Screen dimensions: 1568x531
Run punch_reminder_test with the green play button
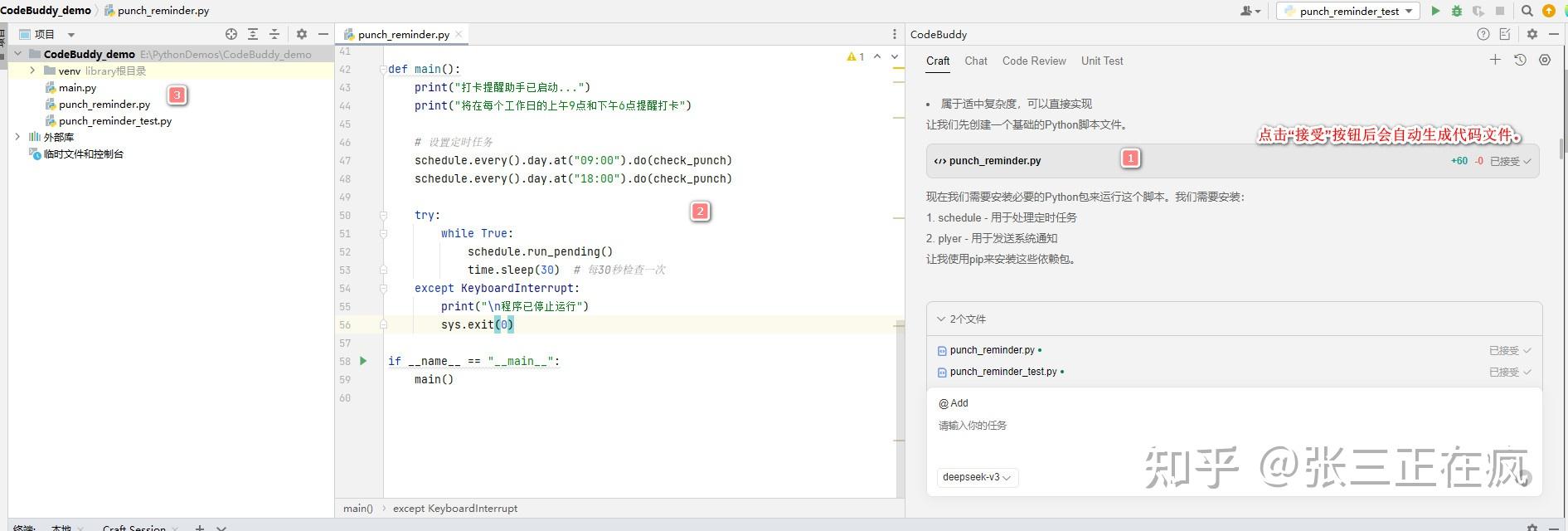click(1435, 11)
